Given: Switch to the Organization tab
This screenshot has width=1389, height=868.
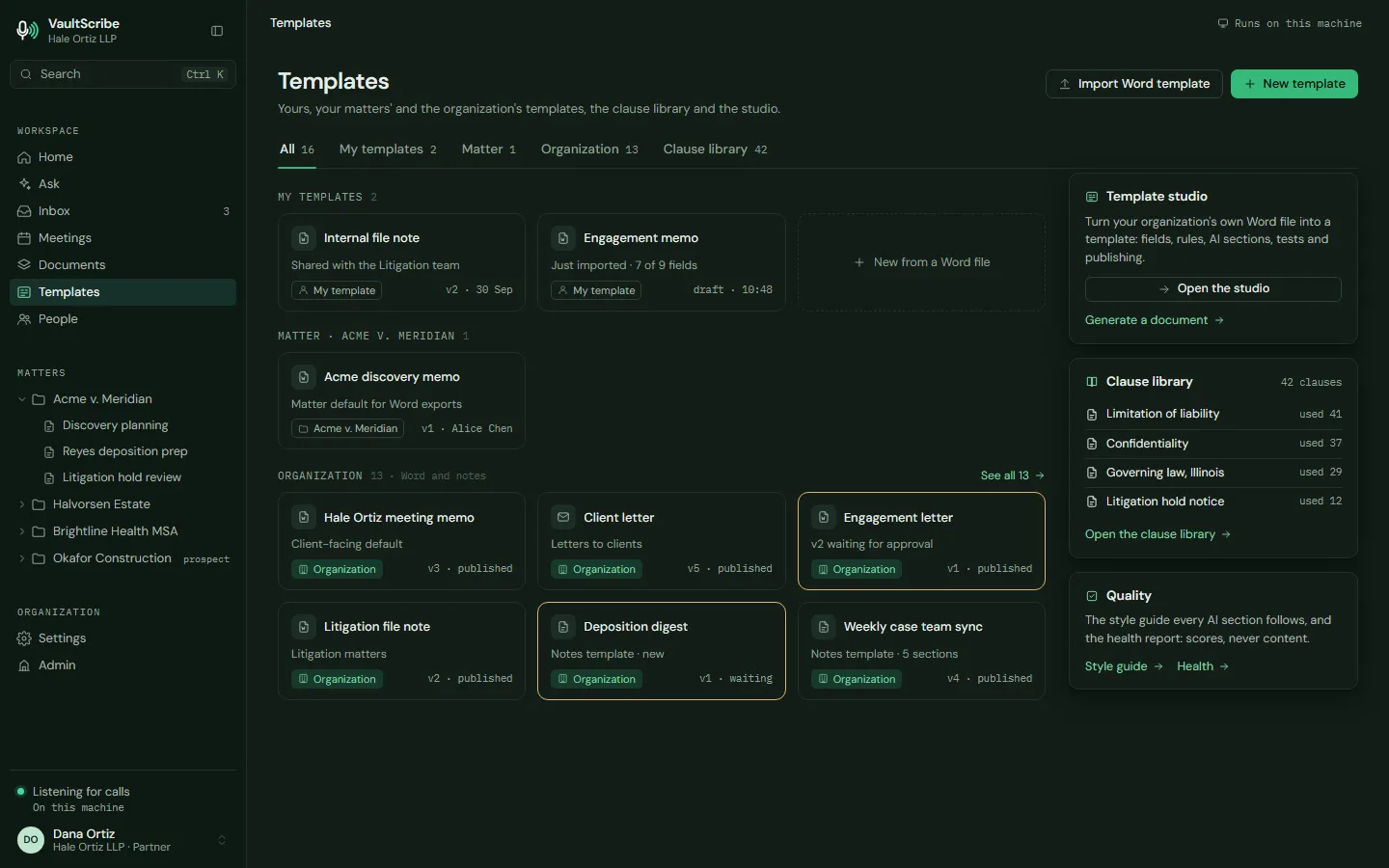Looking at the screenshot, I should [589, 149].
